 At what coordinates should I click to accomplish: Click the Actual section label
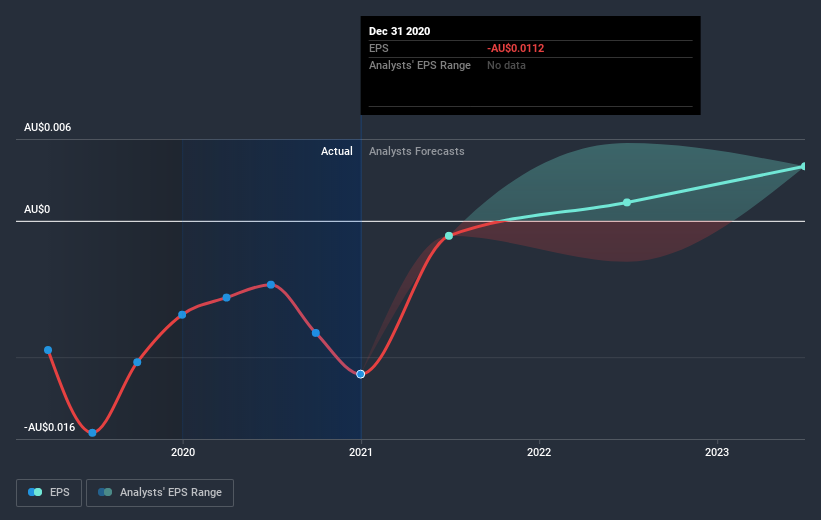[337, 151]
